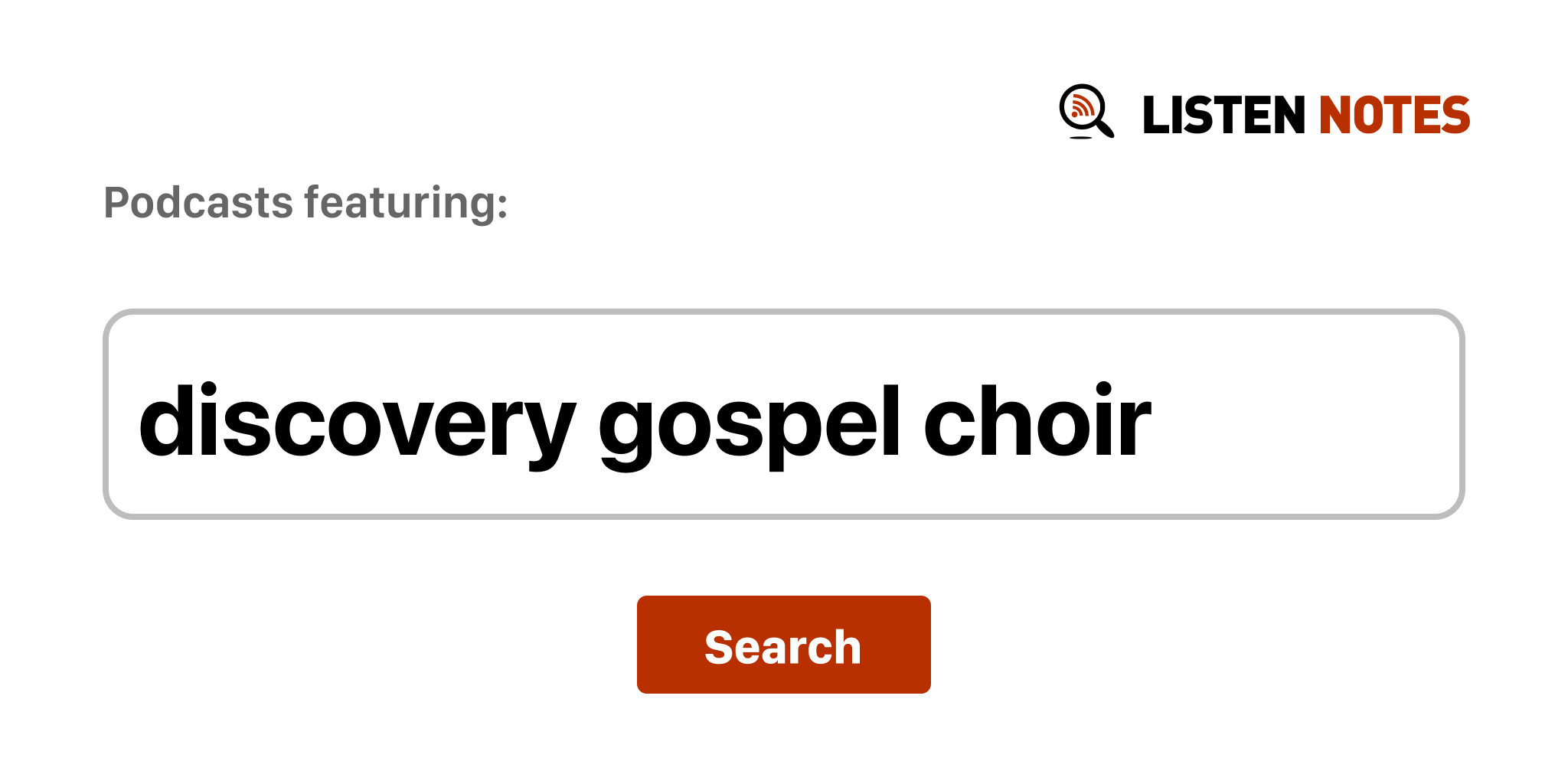Click the magnifier handle of the logo
This screenshot has height=784, width=1568.
[x=1106, y=129]
